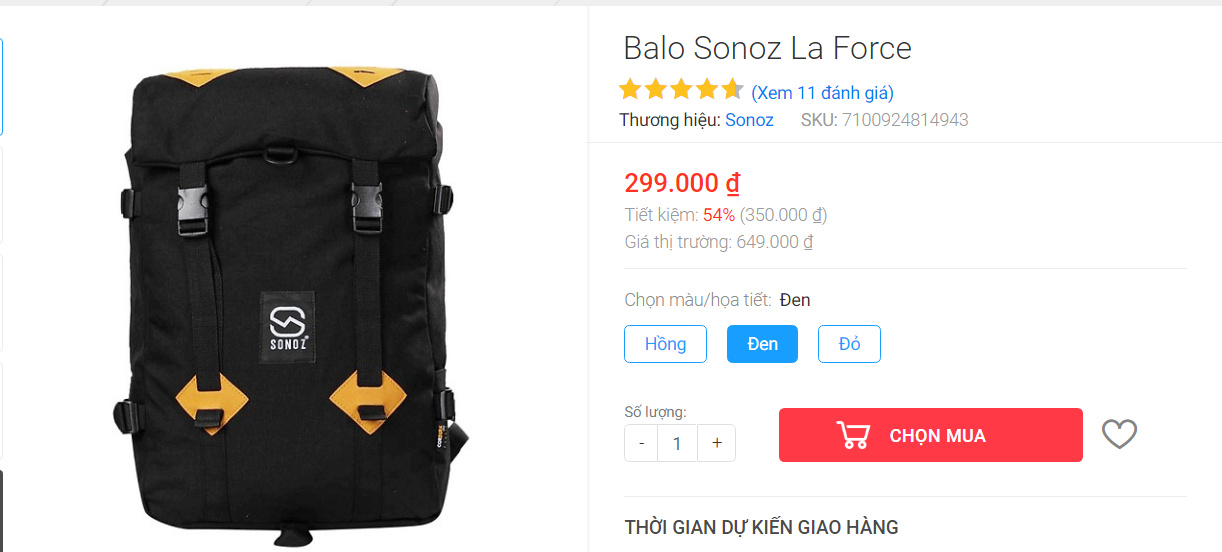Click the Sonoz logo patch on the backpack
Screen dimensions: 1222x552
(x=288, y=325)
